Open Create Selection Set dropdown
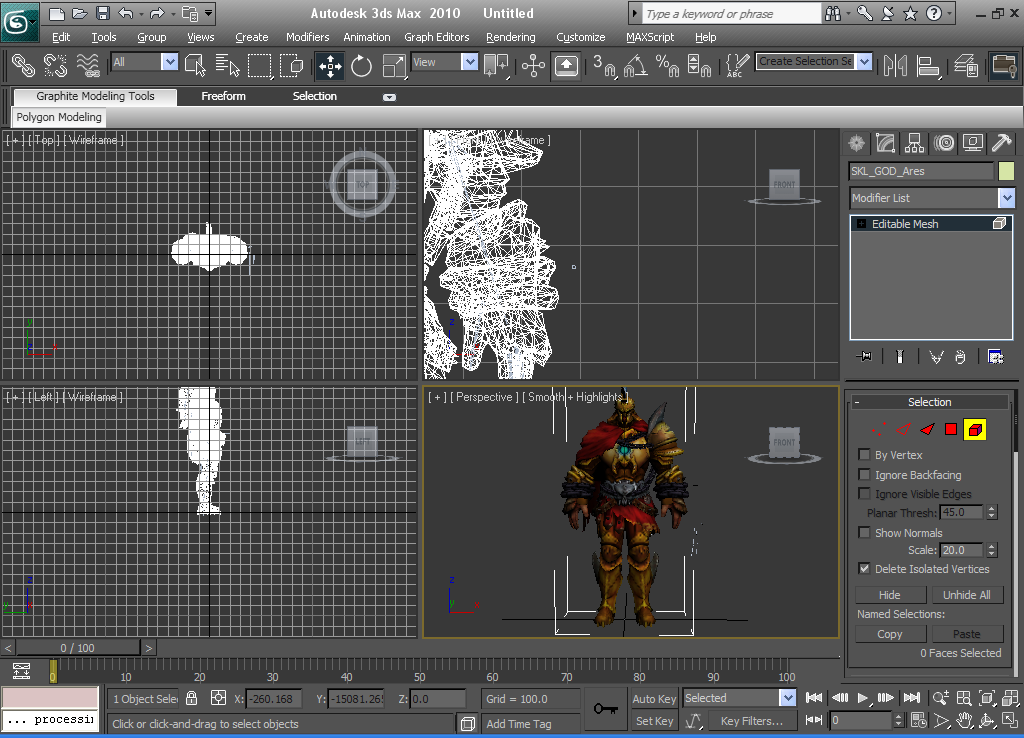This screenshot has width=1024, height=738. pyautogui.click(x=864, y=61)
